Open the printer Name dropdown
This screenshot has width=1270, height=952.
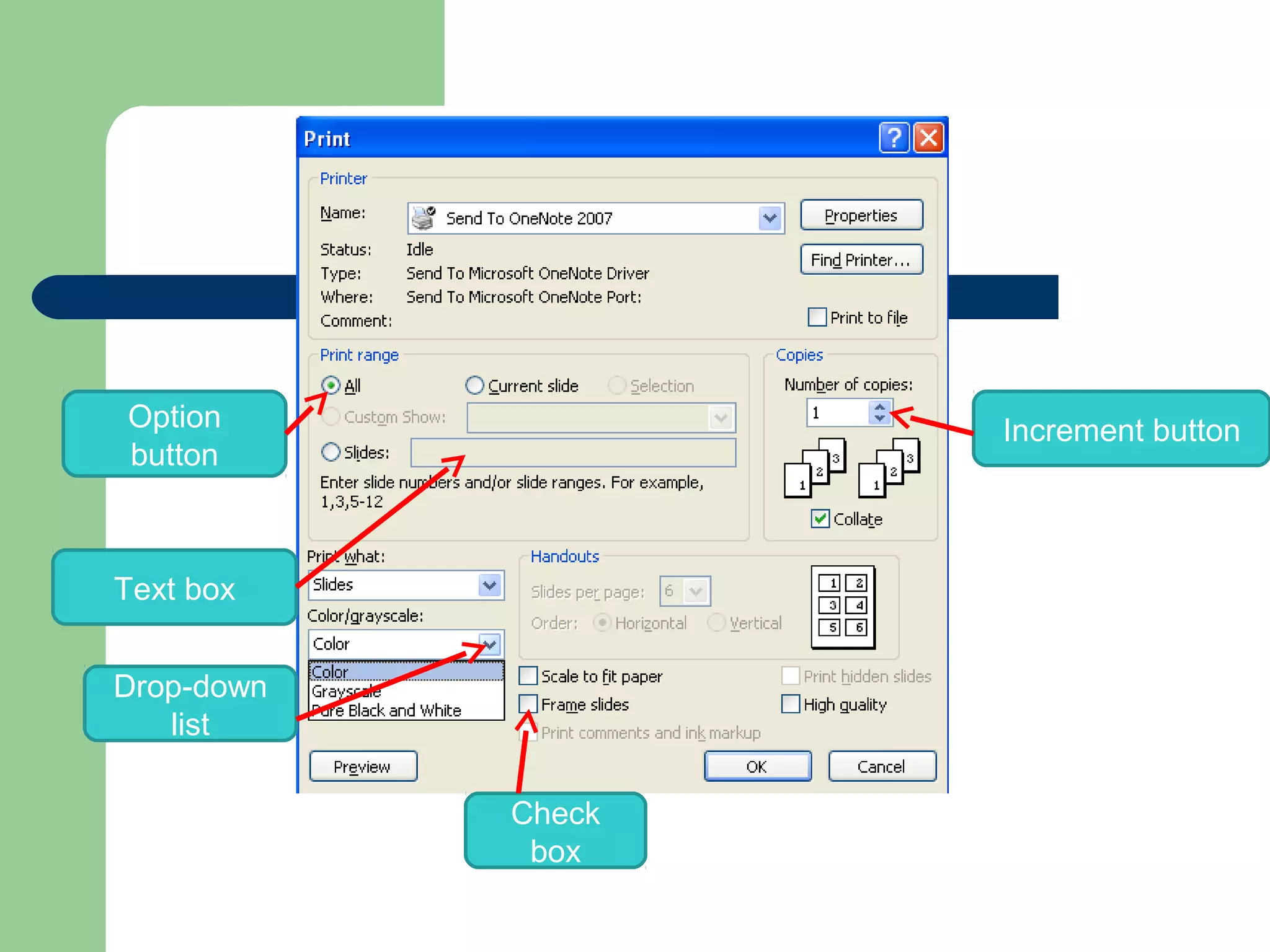[x=770, y=218]
